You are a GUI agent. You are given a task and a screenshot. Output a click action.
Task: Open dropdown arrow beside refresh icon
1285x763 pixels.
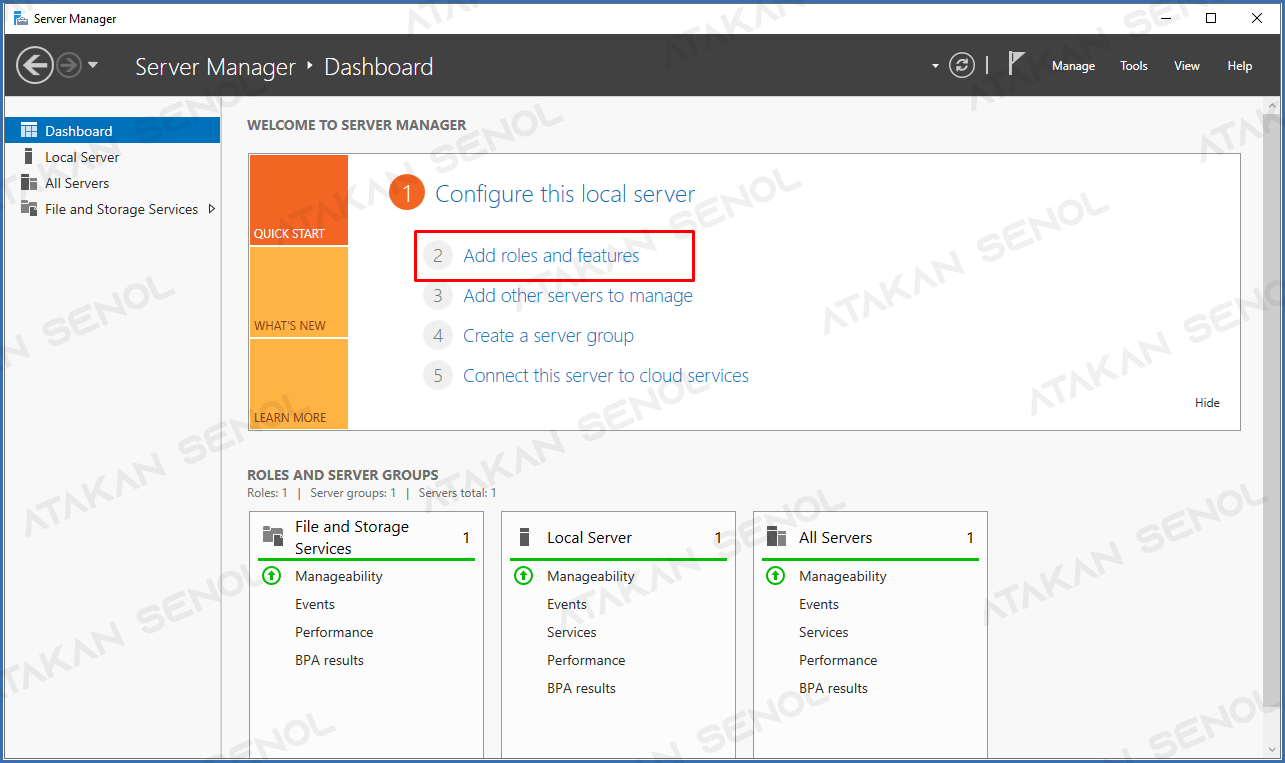pos(936,66)
